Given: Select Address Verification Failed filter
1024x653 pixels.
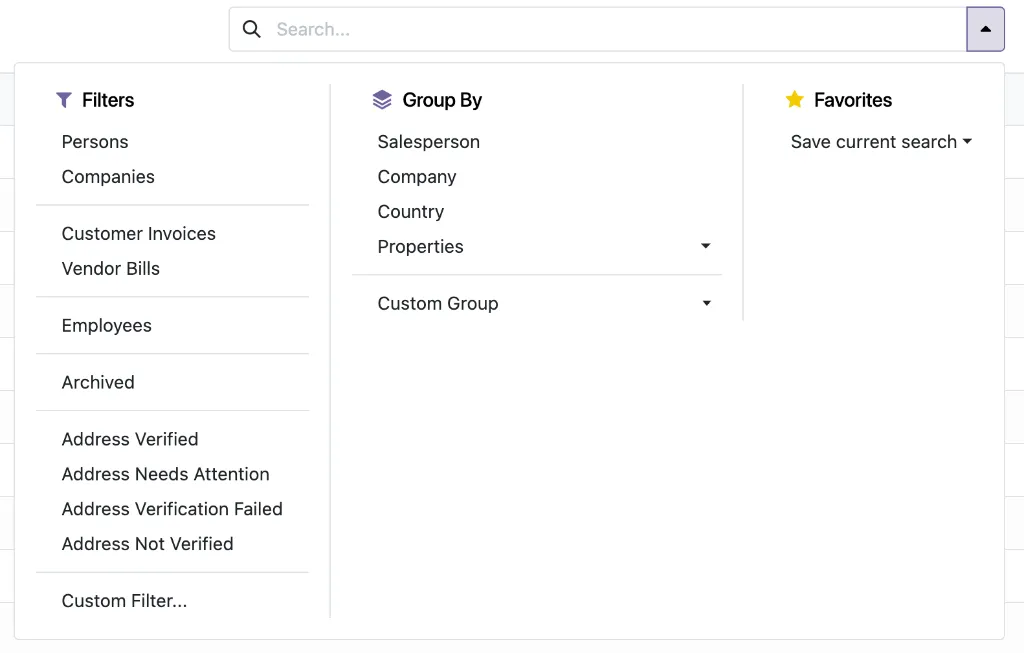Looking at the screenshot, I should pos(172,509).
